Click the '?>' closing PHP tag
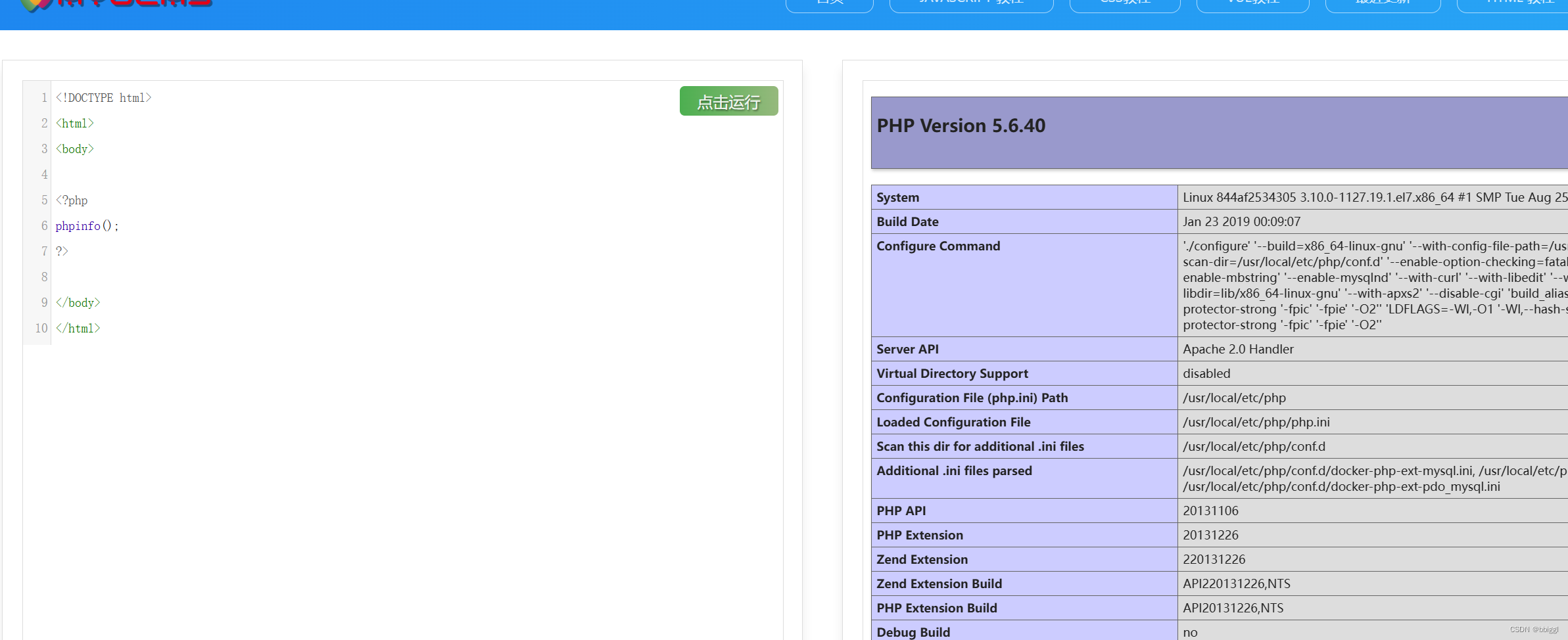Image resolution: width=1568 pixels, height=640 pixels. tap(62, 252)
